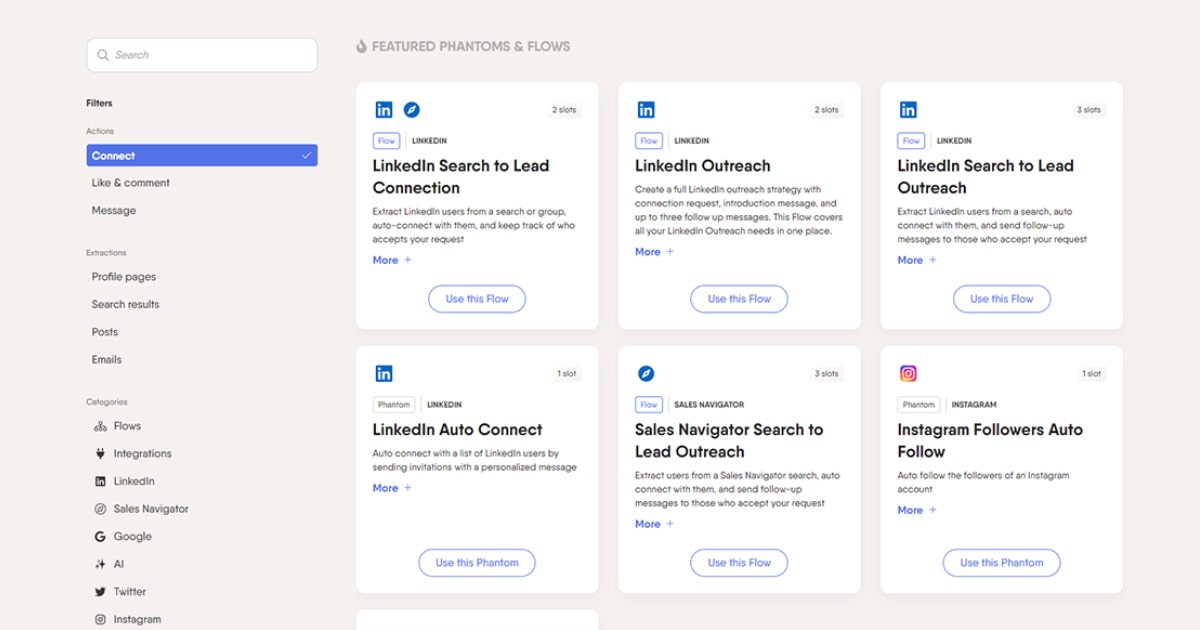This screenshot has width=1200, height=630.
Task: Expand More details for LinkedIn Outreach
Action: [653, 252]
